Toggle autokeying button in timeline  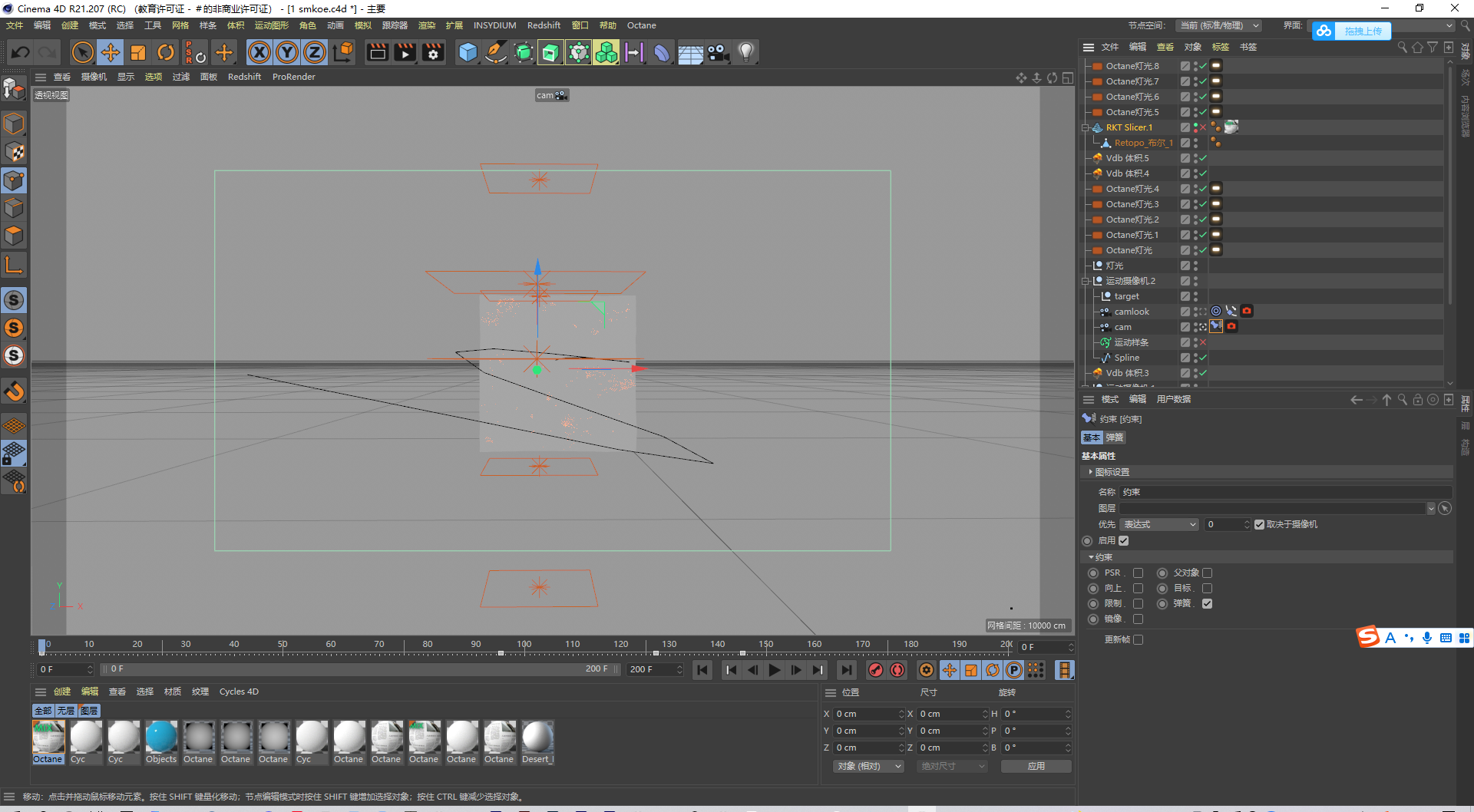897,670
